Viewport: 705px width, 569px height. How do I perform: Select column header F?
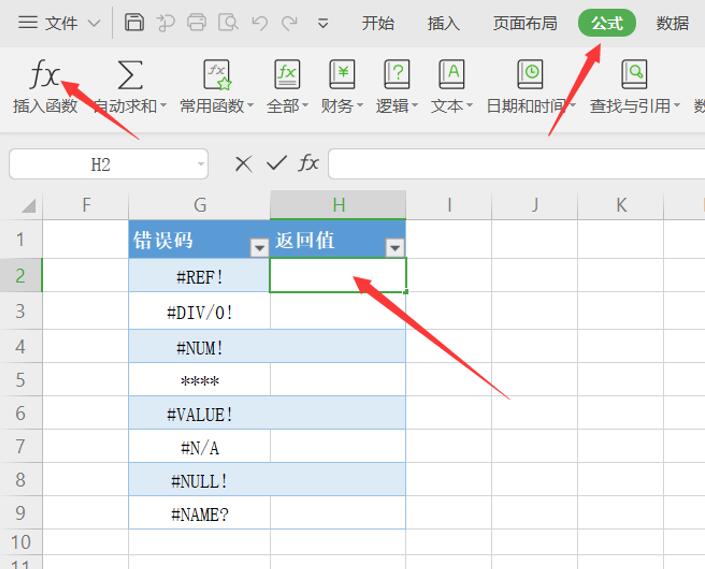point(86,205)
